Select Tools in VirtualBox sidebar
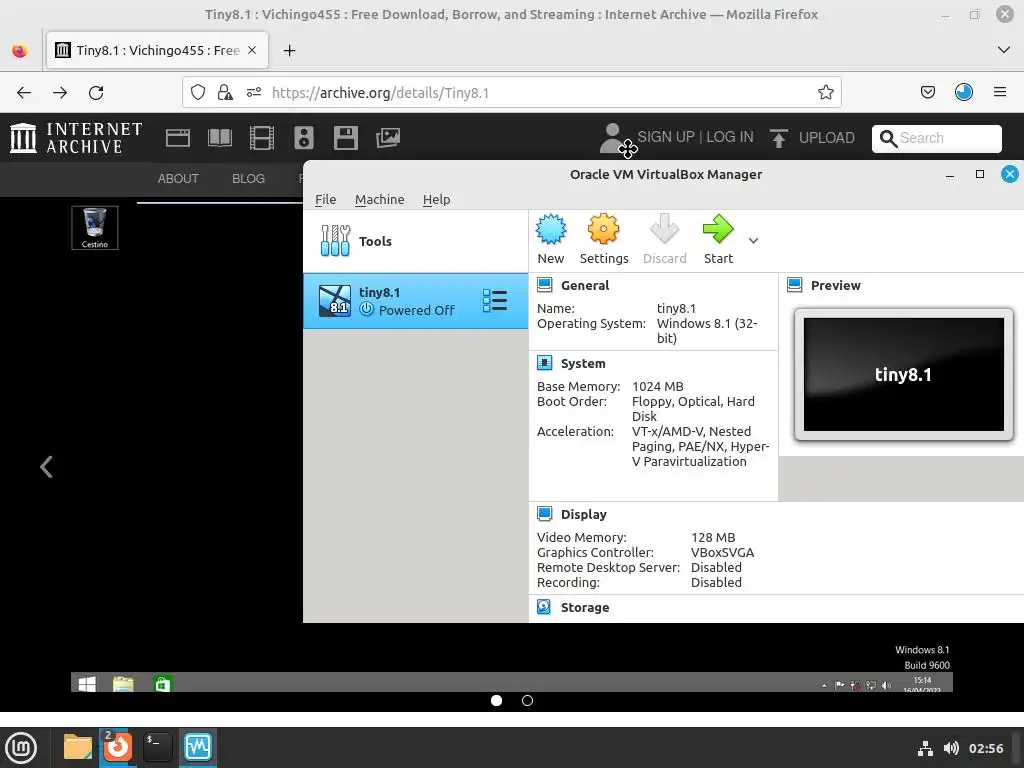Screen dimensions: 1024x768 415,241
